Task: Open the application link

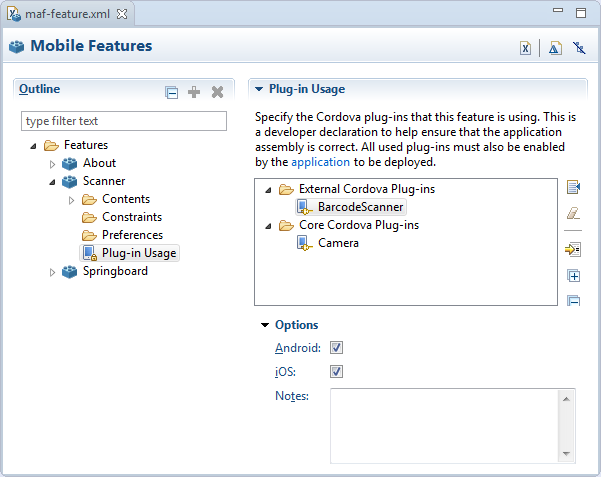Action: [320, 161]
